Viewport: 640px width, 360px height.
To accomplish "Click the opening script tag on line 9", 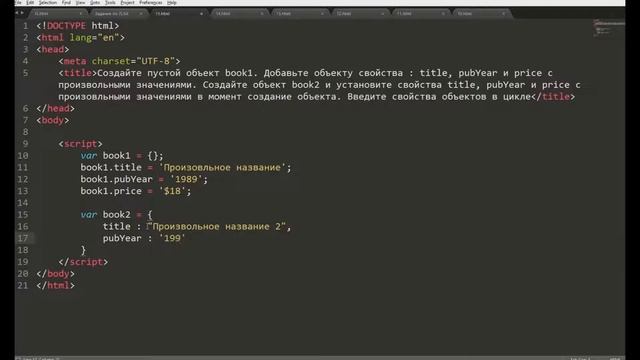I will [80, 144].
